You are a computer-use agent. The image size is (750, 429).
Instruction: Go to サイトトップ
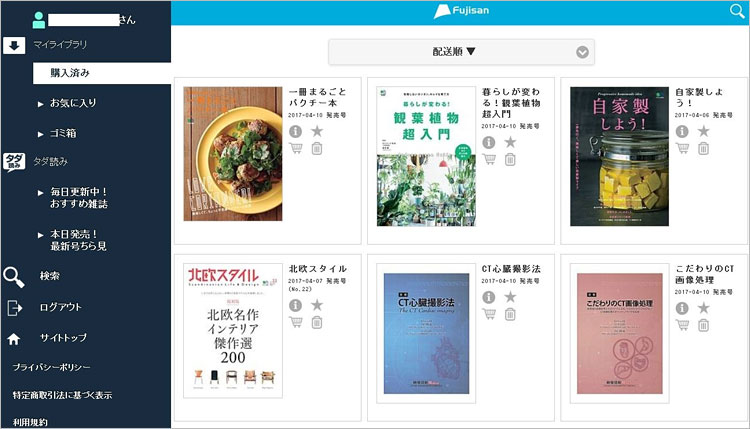point(63,338)
